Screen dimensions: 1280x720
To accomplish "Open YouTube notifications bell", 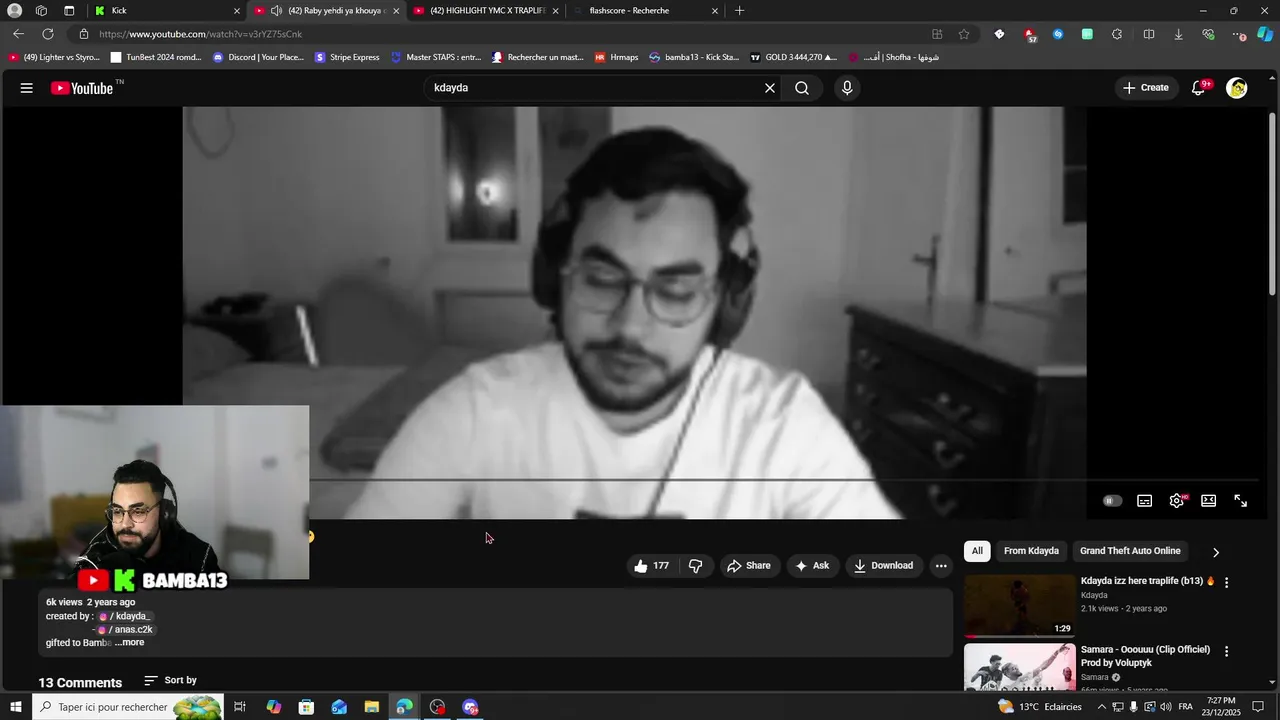I will click(1199, 88).
